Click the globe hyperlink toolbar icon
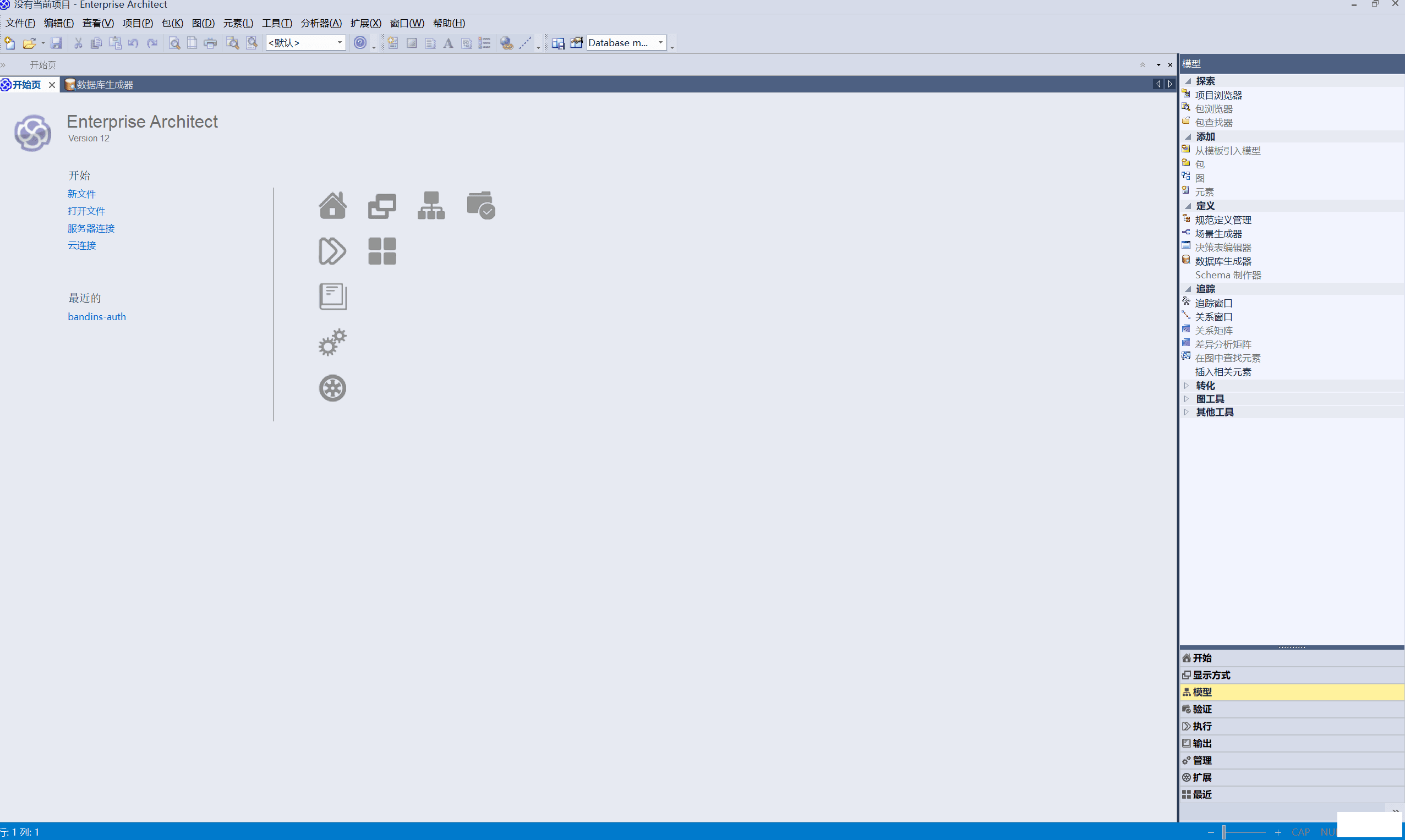The width and height of the screenshot is (1405, 840). pos(507,43)
